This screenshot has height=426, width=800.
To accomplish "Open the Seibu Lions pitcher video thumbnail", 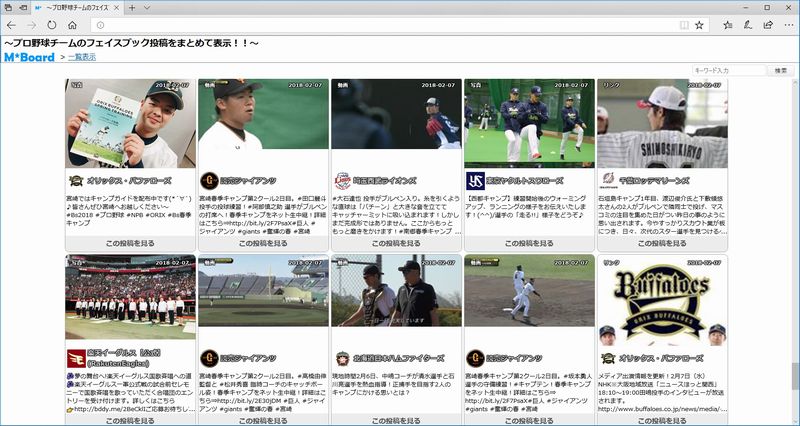I will point(396,114).
